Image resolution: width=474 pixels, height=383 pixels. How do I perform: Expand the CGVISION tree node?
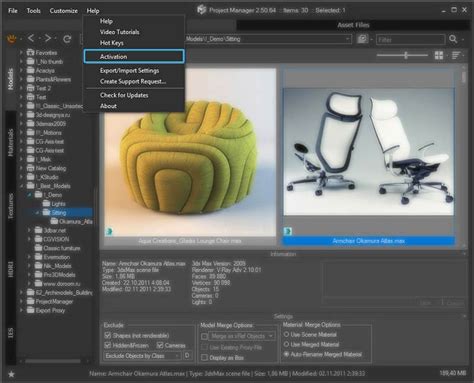(29, 239)
